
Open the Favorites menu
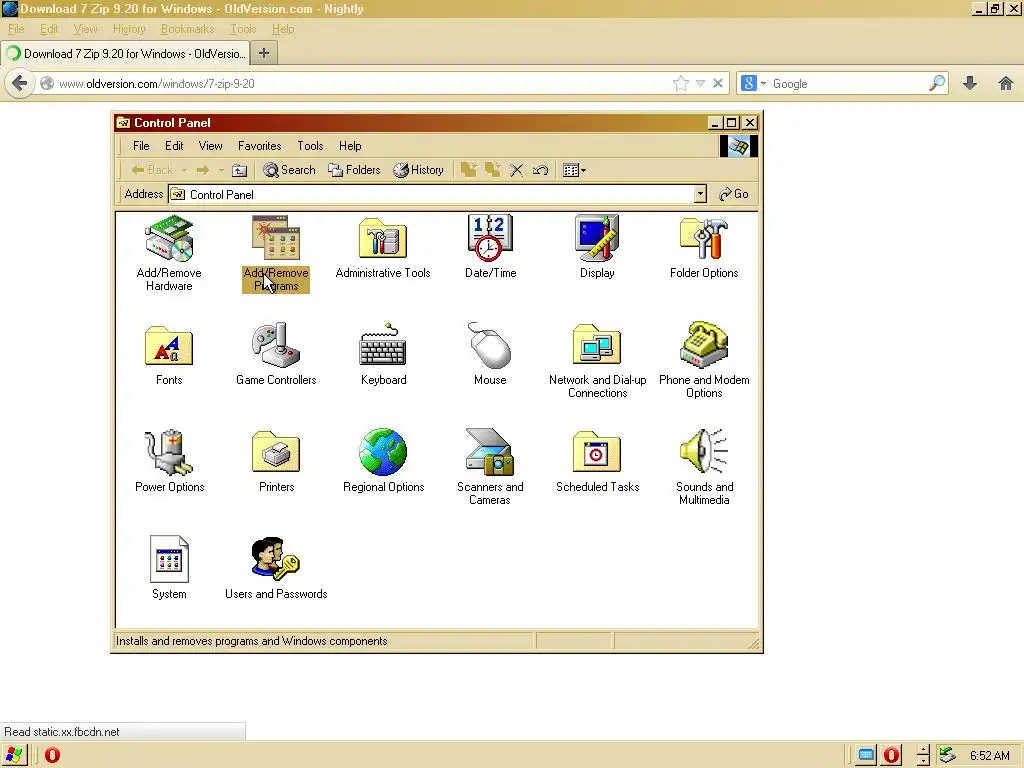coord(259,146)
